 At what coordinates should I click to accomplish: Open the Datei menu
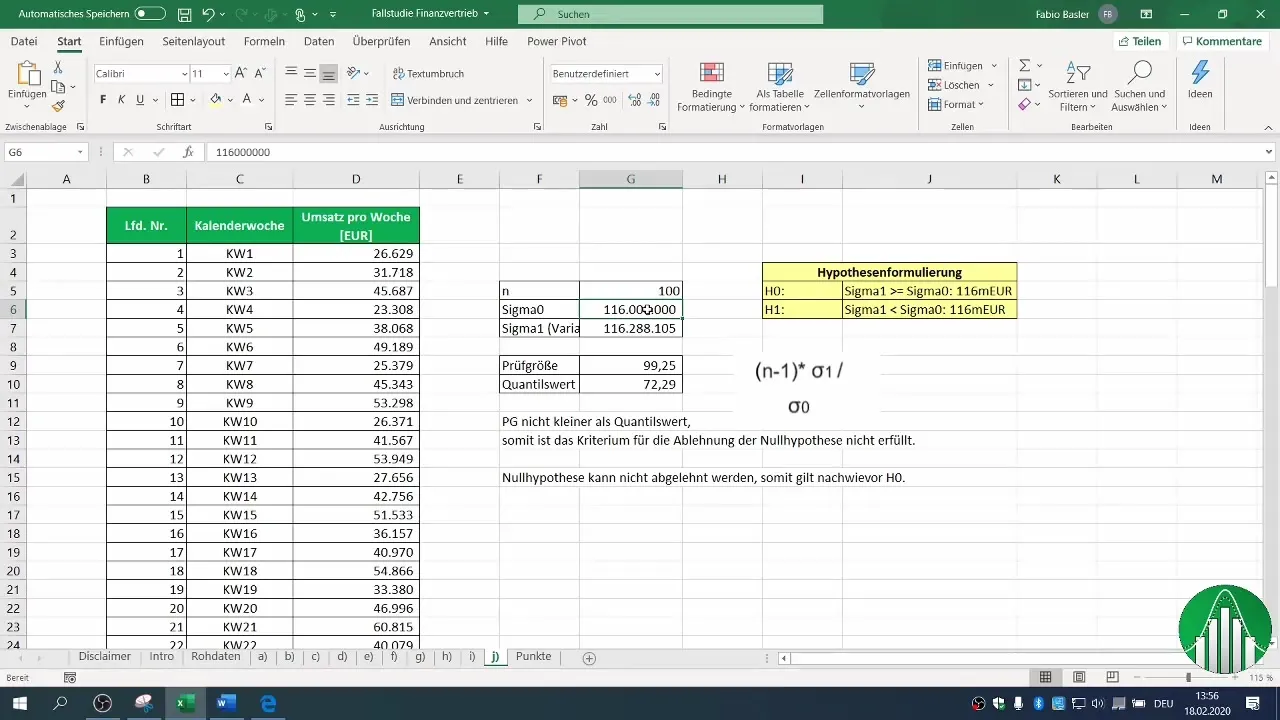[24, 41]
